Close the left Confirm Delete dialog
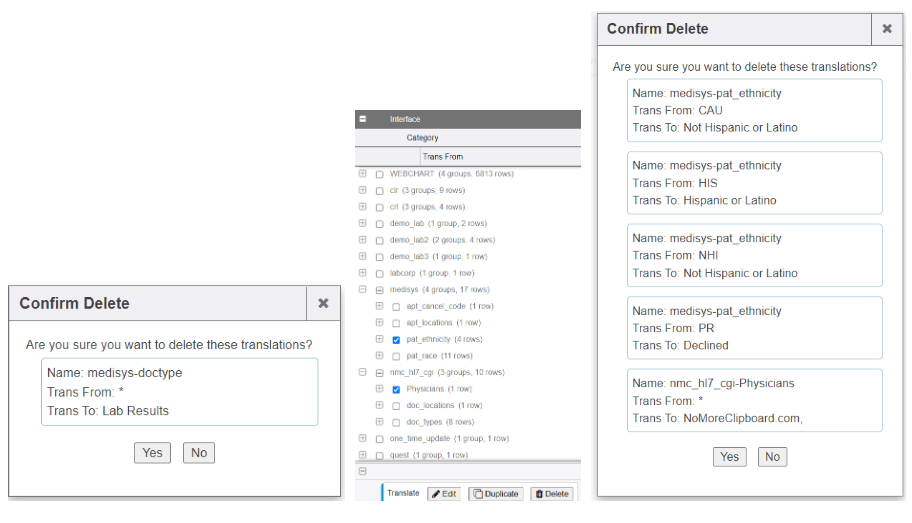 click(x=323, y=303)
